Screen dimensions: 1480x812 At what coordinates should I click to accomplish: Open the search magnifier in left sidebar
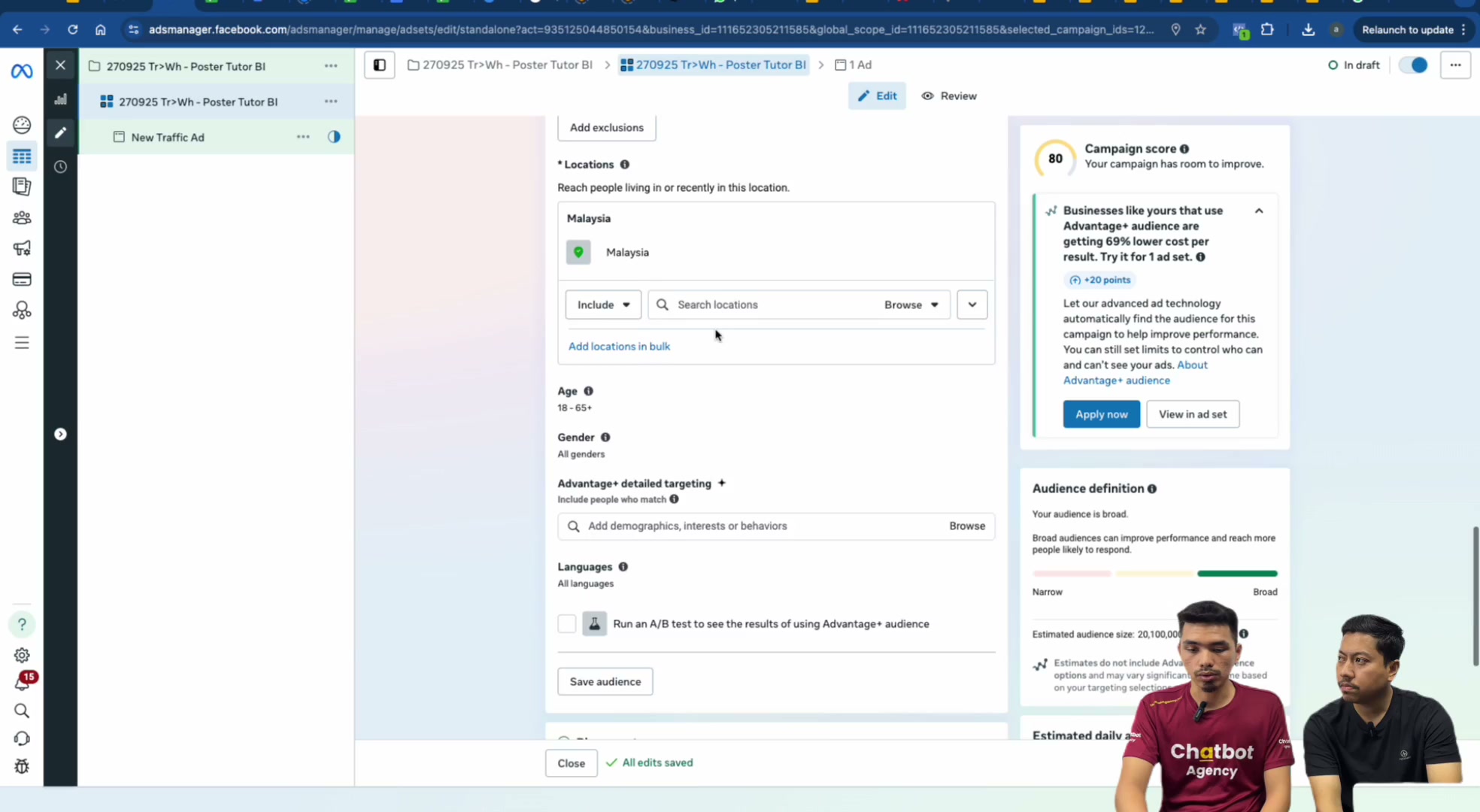22,710
